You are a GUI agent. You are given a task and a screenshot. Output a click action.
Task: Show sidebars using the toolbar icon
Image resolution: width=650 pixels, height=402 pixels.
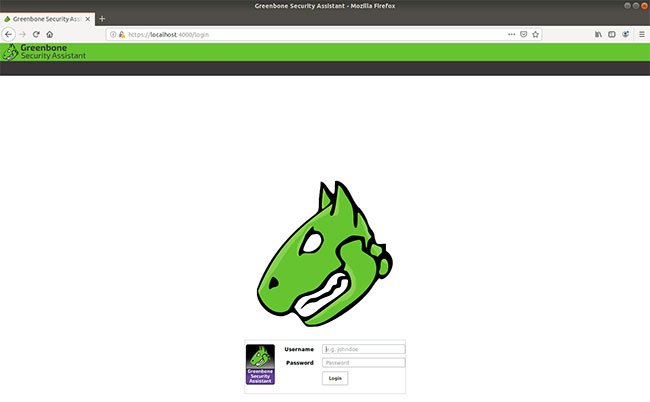[x=611, y=34]
